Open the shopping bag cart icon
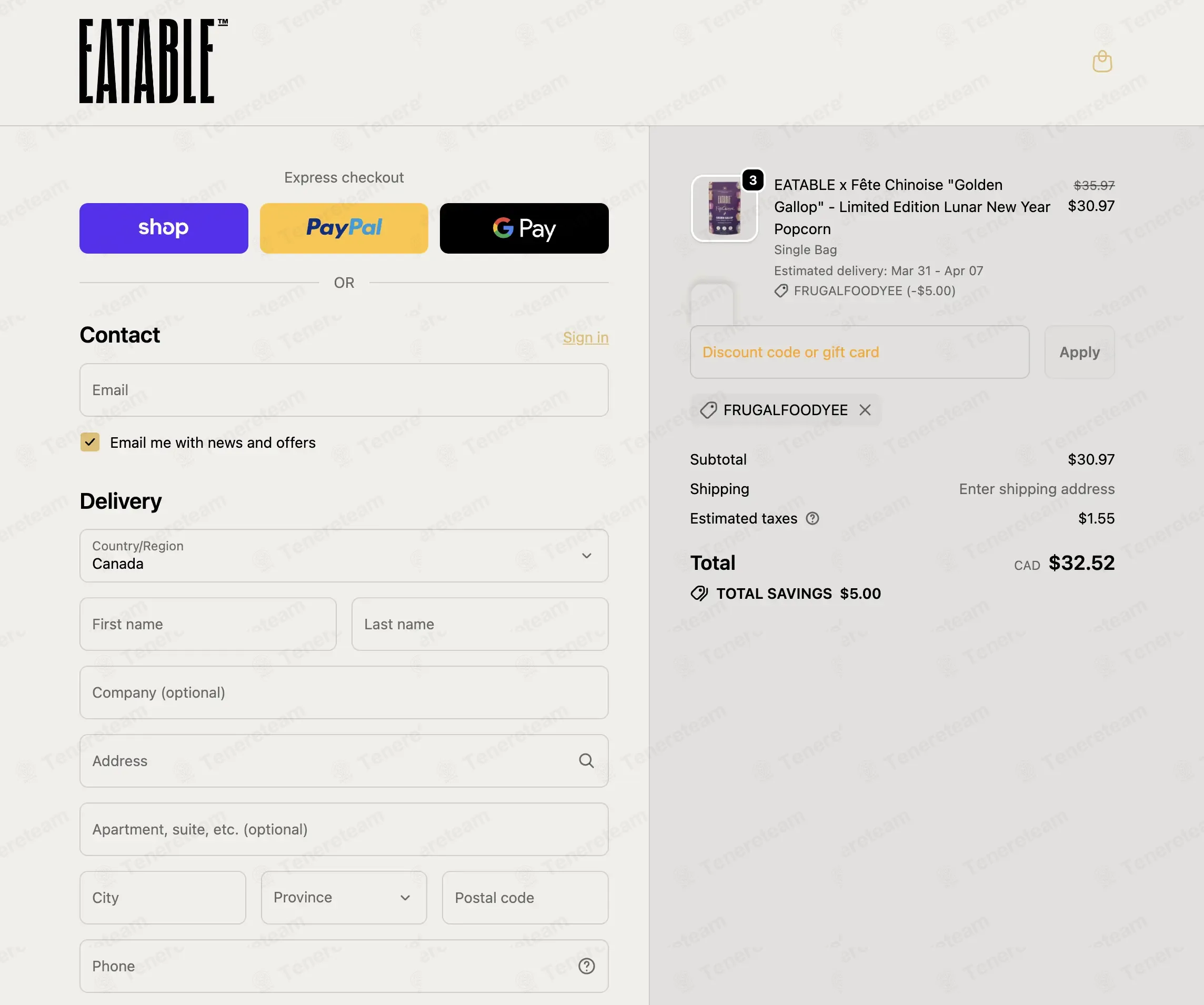This screenshot has height=1005, width=1204. (x=1102, y=62)
